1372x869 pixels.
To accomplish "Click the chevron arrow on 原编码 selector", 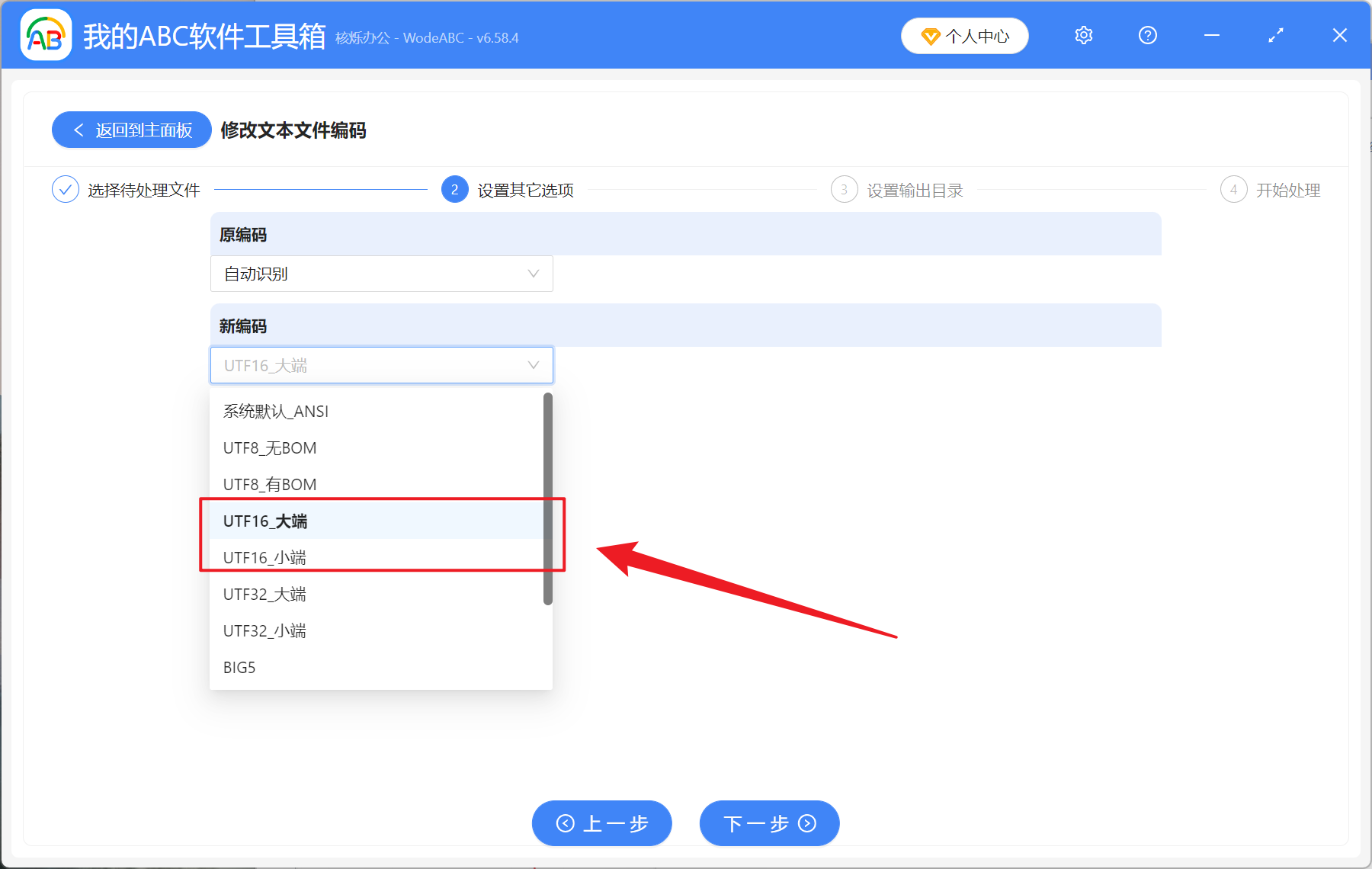I will tap(533, 274).
